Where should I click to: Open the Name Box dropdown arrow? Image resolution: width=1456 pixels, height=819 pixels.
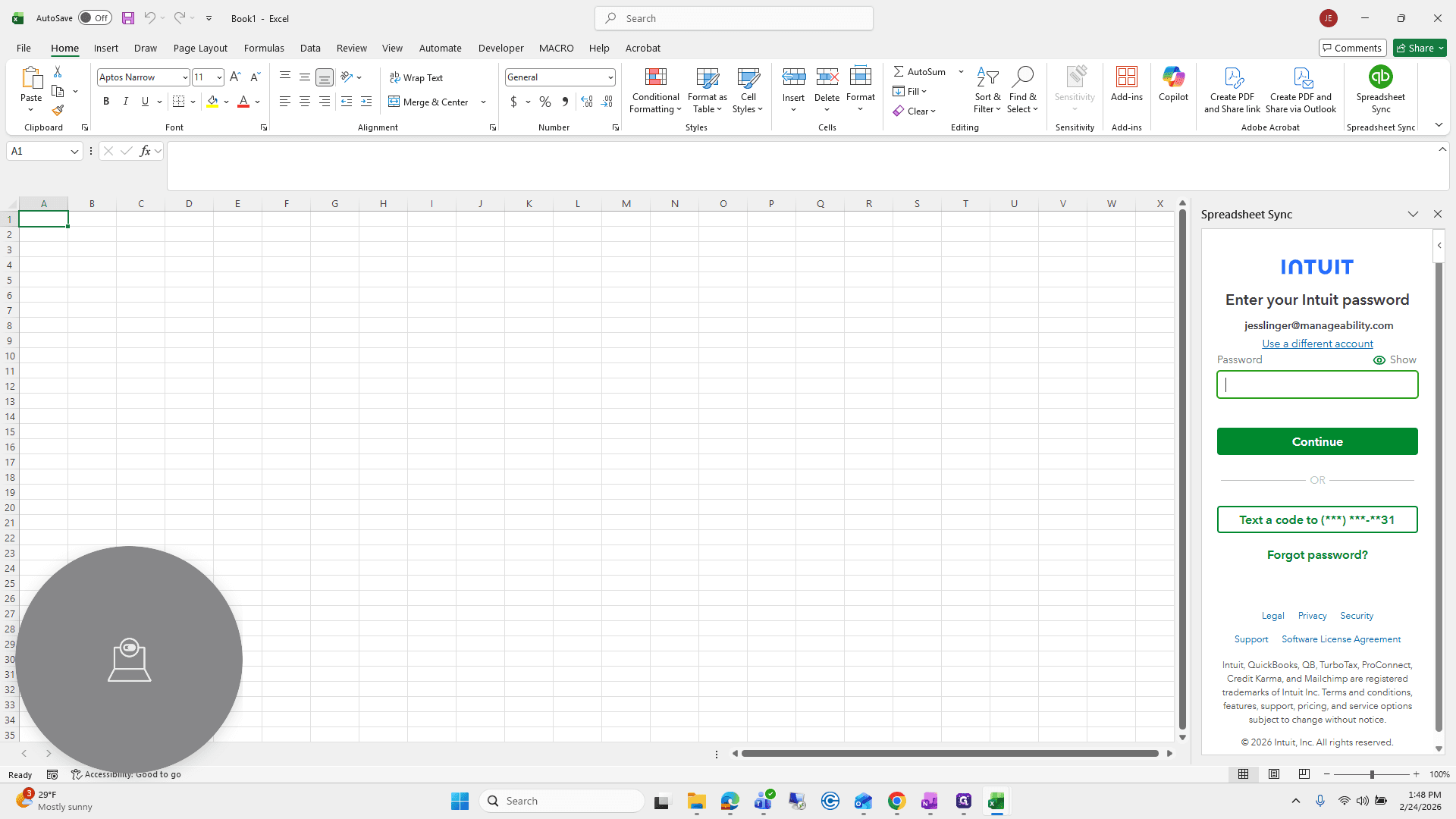click(74, 152)
